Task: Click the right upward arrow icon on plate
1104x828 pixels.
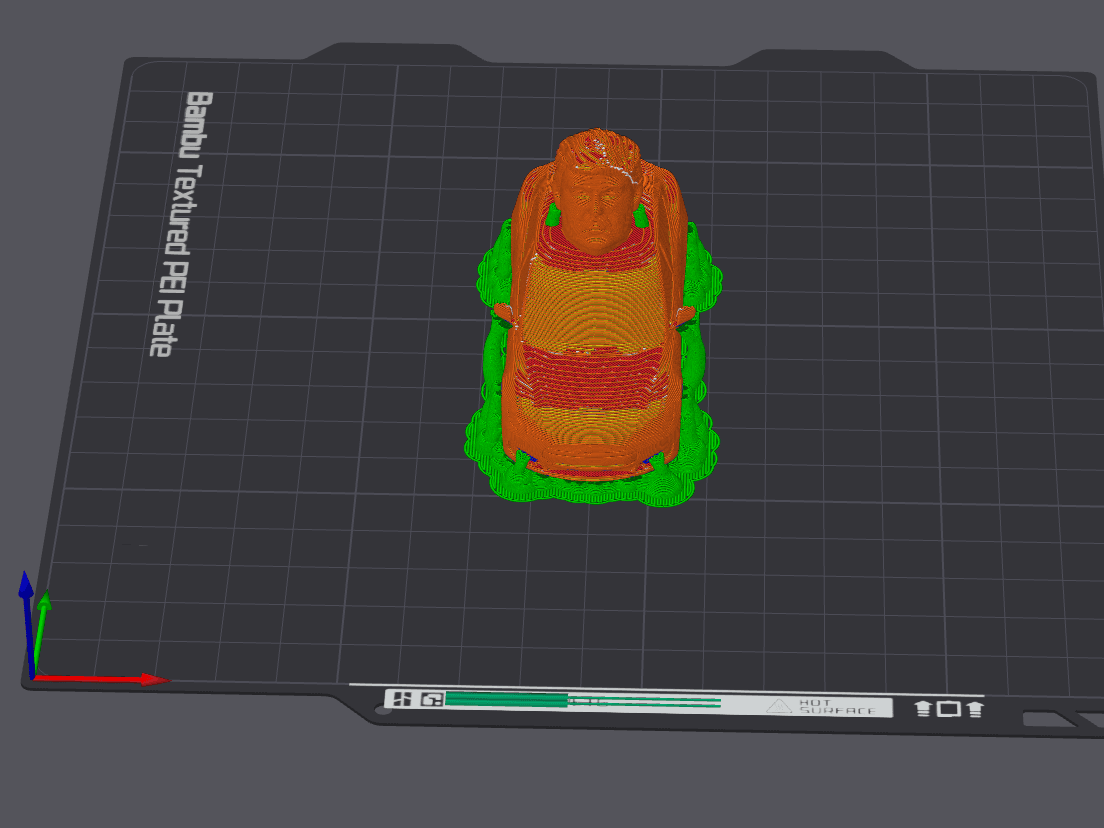Action: tap(975, 709)
